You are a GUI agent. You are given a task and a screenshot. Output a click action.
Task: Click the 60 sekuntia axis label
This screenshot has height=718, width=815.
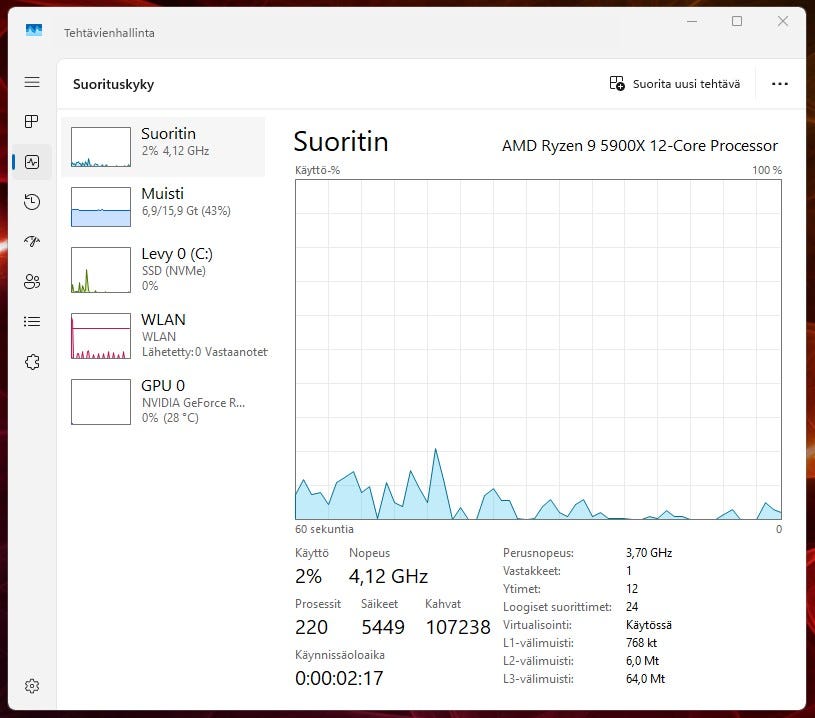pos(324,529)
